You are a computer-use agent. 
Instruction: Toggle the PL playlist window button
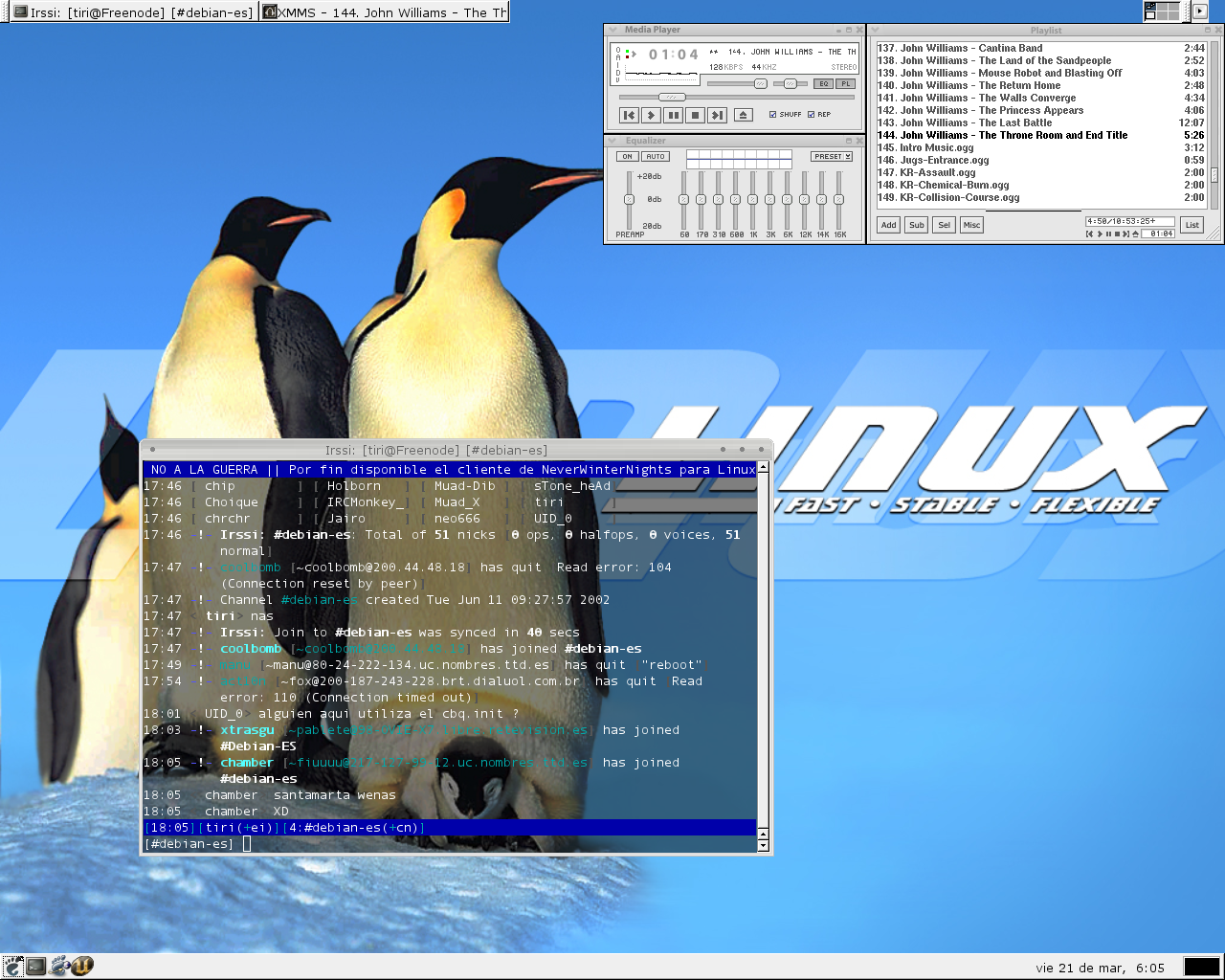[845, 84]
